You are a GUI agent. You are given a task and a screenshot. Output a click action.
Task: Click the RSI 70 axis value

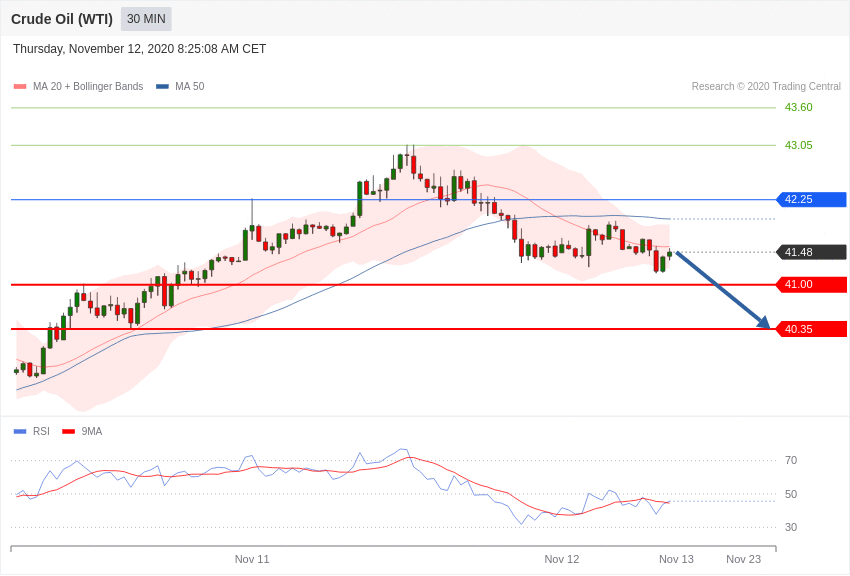(x=791, y=461)
